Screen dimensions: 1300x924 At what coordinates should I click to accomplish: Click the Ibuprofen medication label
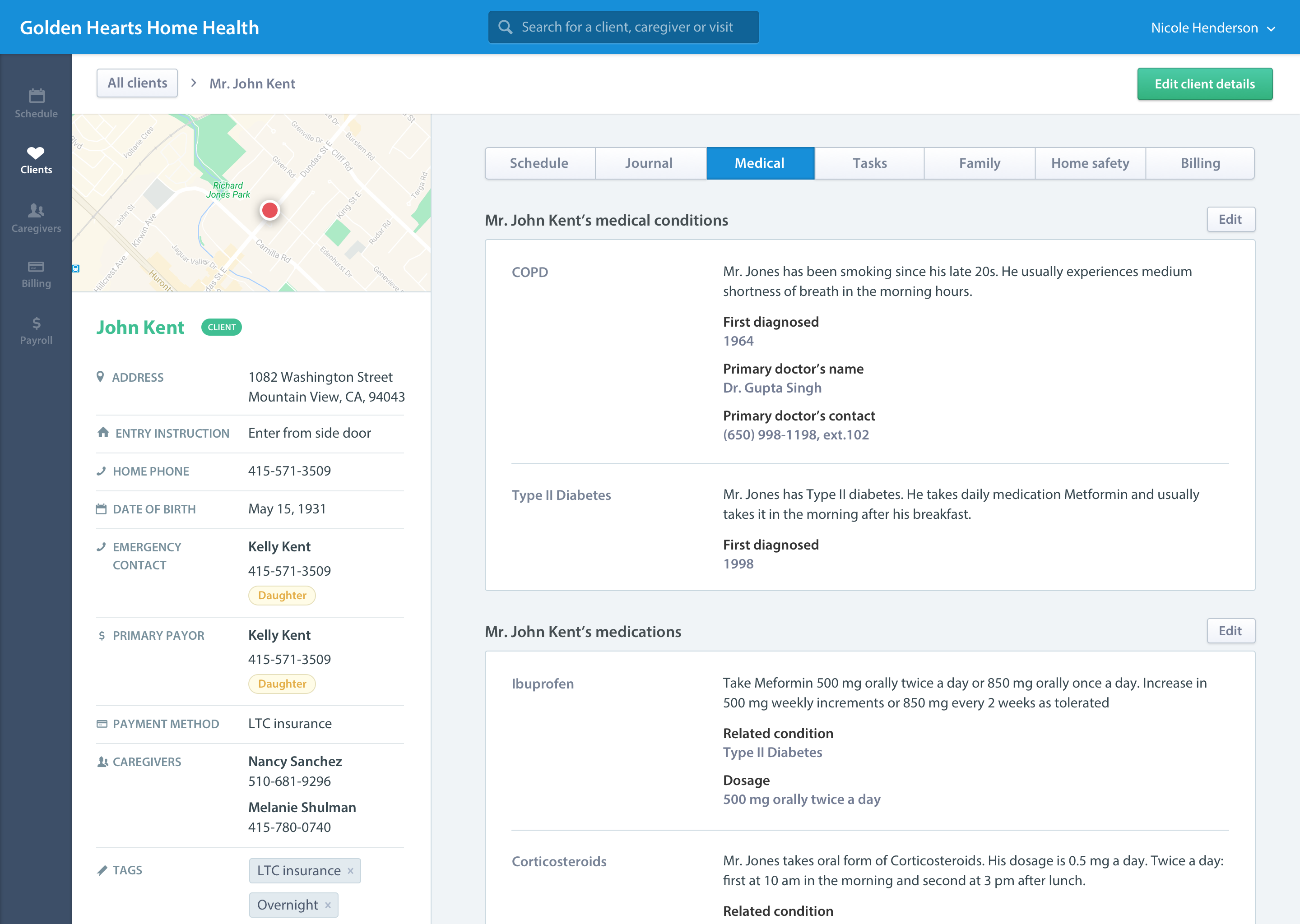pyautogui.click(x=543, y=684)
